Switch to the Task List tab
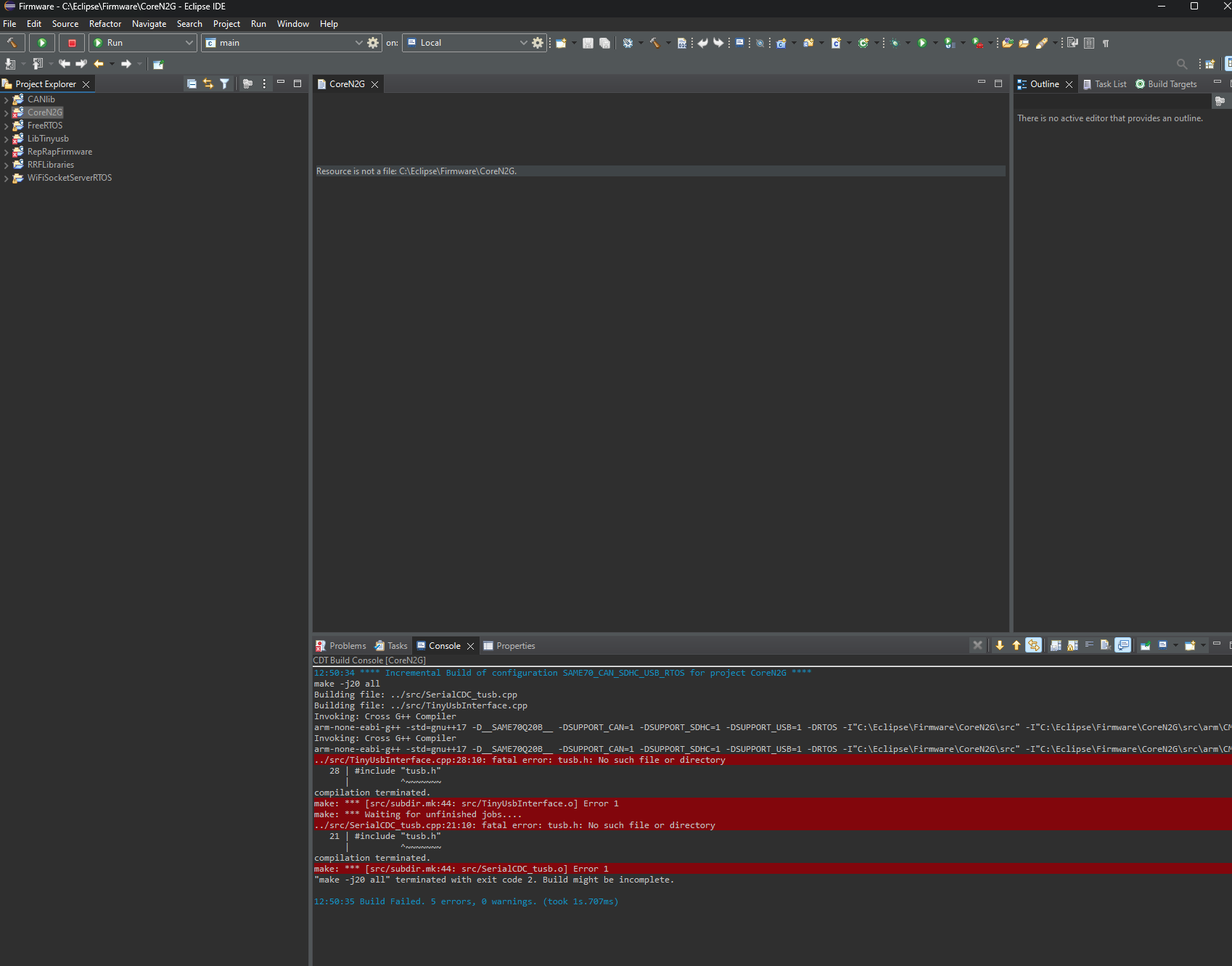 pos(1105,84)
